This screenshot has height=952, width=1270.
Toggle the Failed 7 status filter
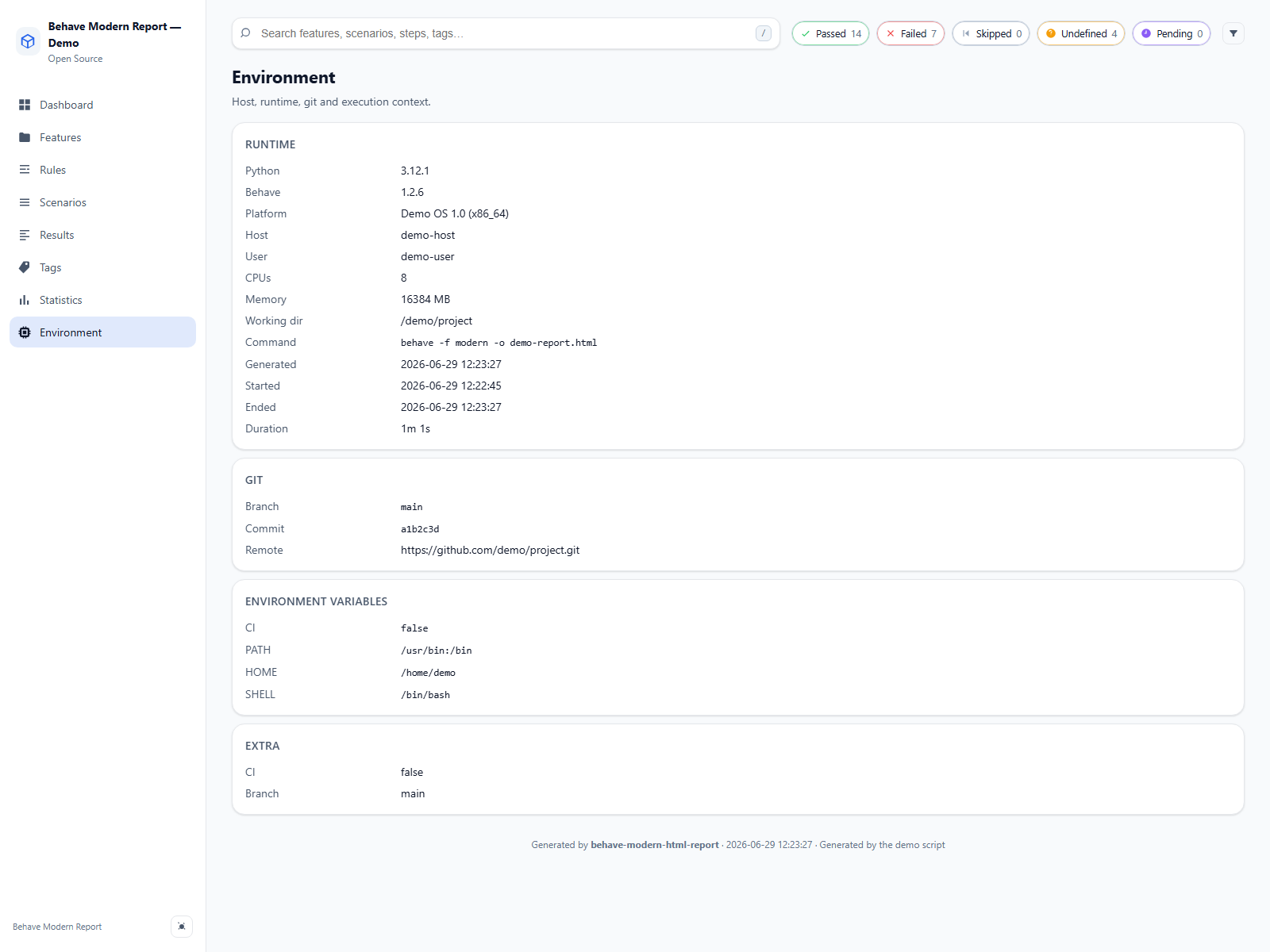(910, 33)
